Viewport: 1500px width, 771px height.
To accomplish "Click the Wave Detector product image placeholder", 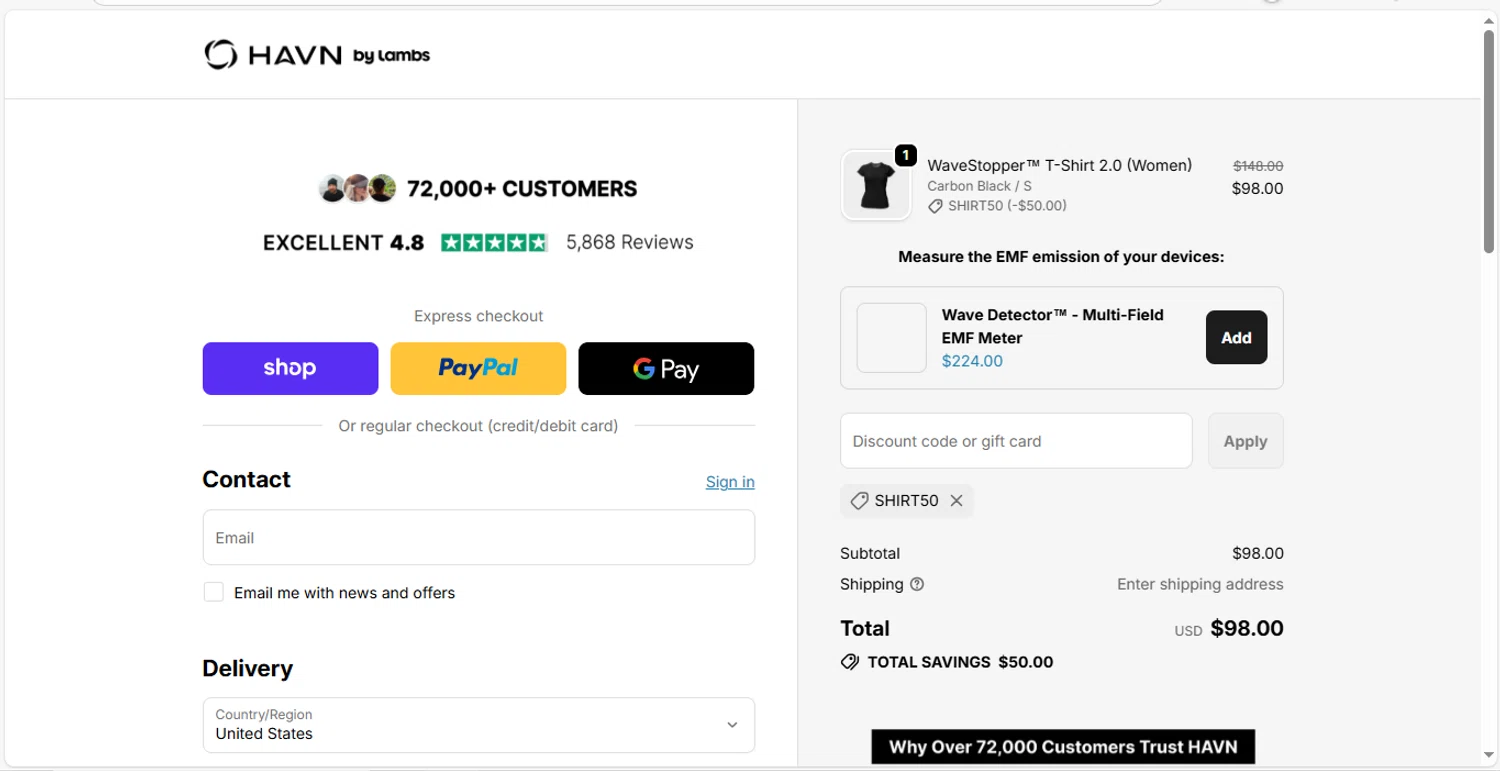I will tap(892, 338).
